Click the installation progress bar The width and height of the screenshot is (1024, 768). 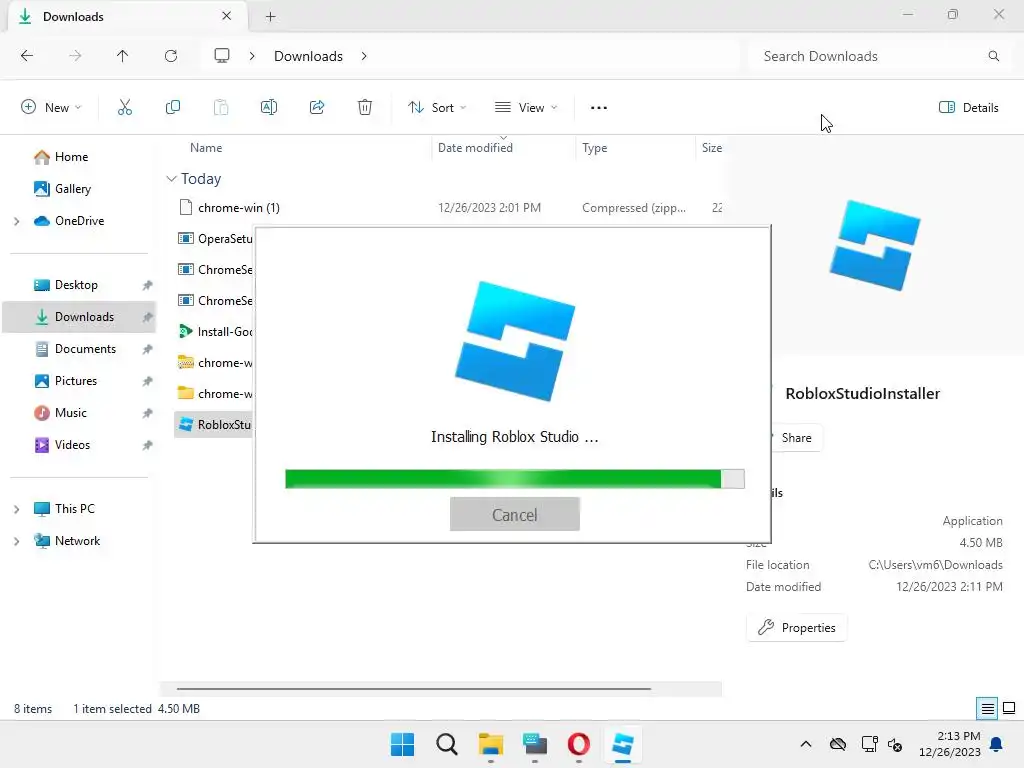pos(515,479)
